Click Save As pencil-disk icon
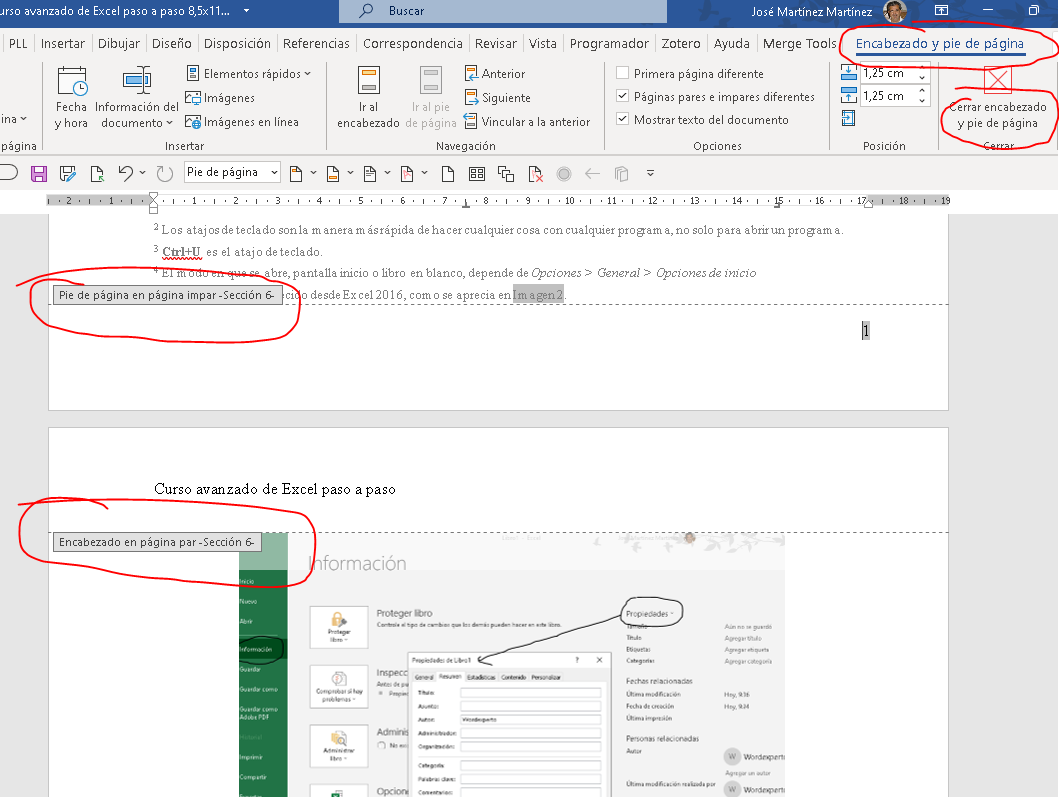The height and width of the screenshot is (797, 1059). [68, 174]
